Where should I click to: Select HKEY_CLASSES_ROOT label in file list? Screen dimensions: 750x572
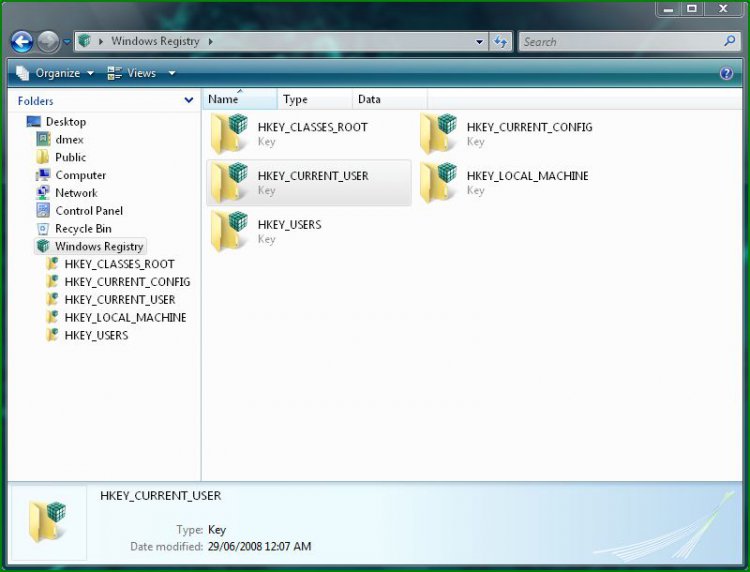pyautogui.click(x=312, y=127)
